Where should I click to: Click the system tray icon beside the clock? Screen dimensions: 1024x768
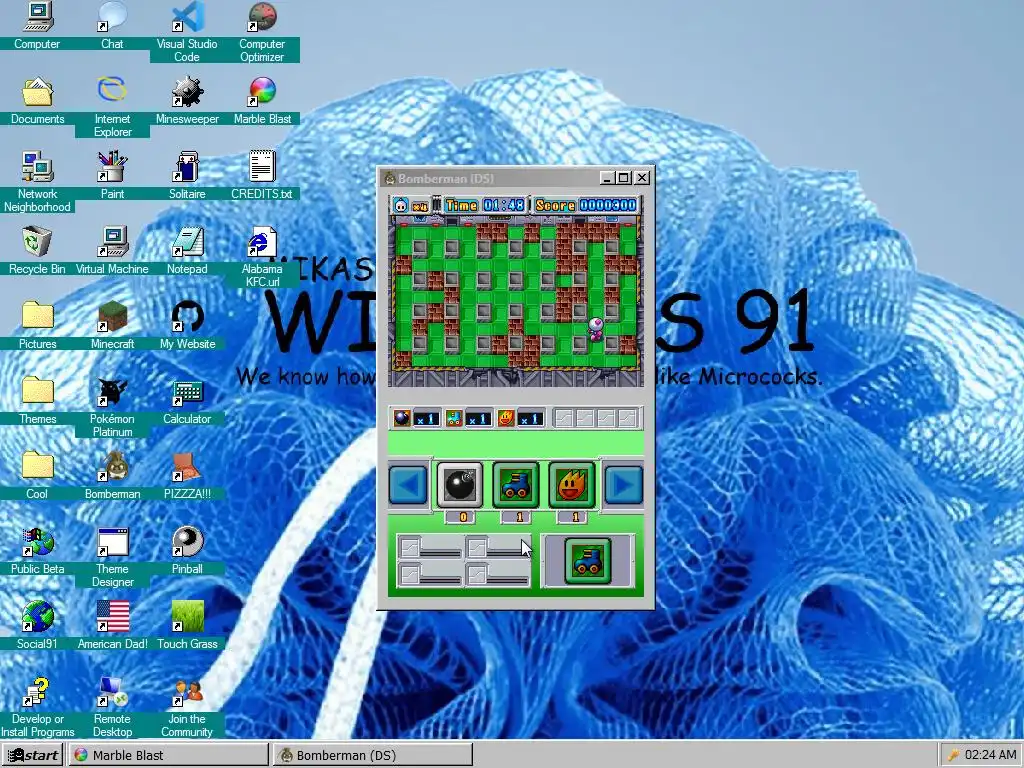(953, 756)
